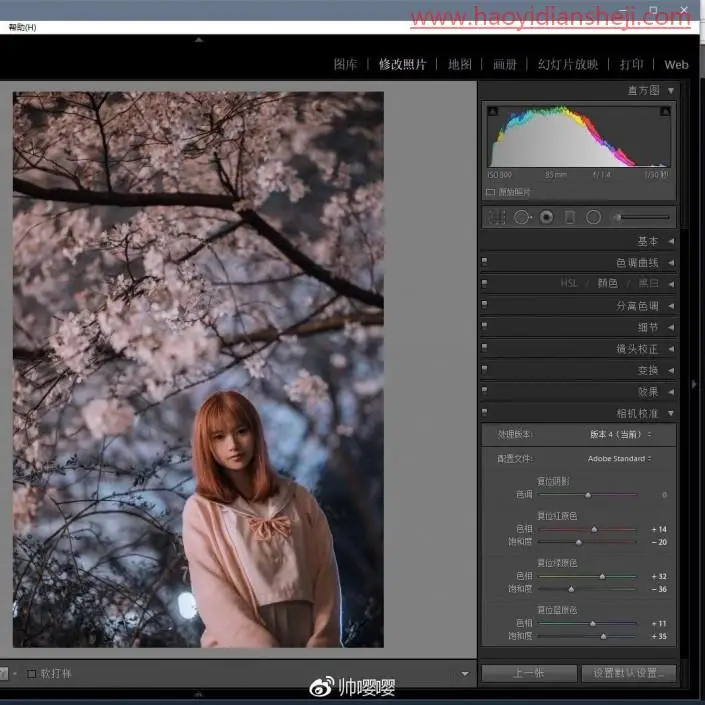Switch to the 打印 module
705x705 pixels.
631,64
